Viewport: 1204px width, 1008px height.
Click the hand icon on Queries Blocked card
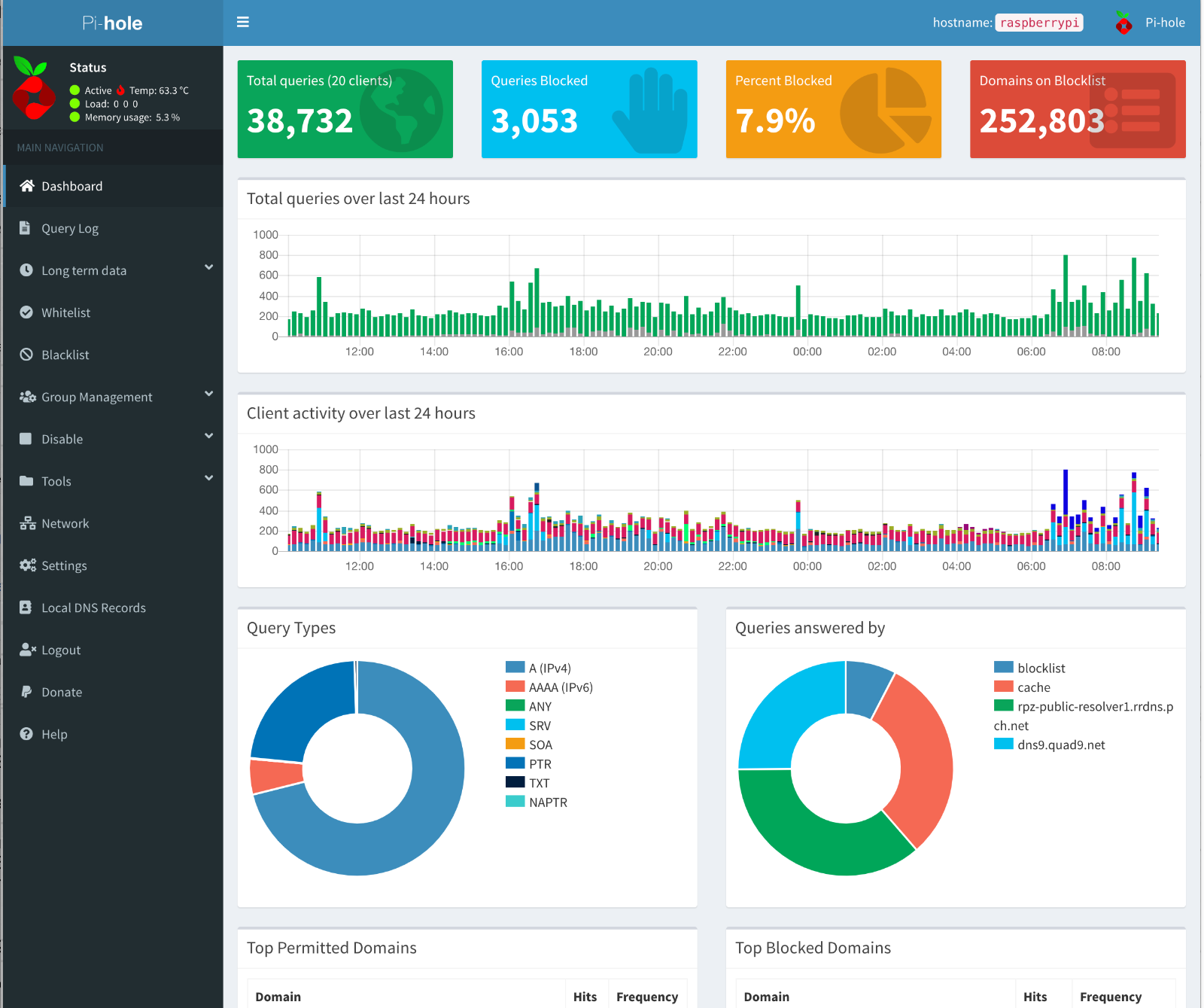pyautogui.click(x=650, y=110)
